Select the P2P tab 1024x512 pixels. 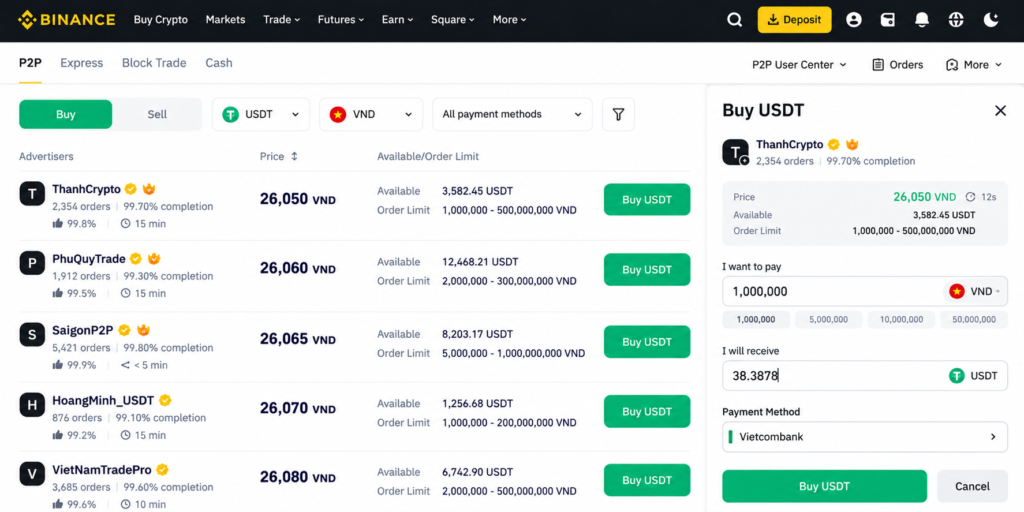pos(30,63)
